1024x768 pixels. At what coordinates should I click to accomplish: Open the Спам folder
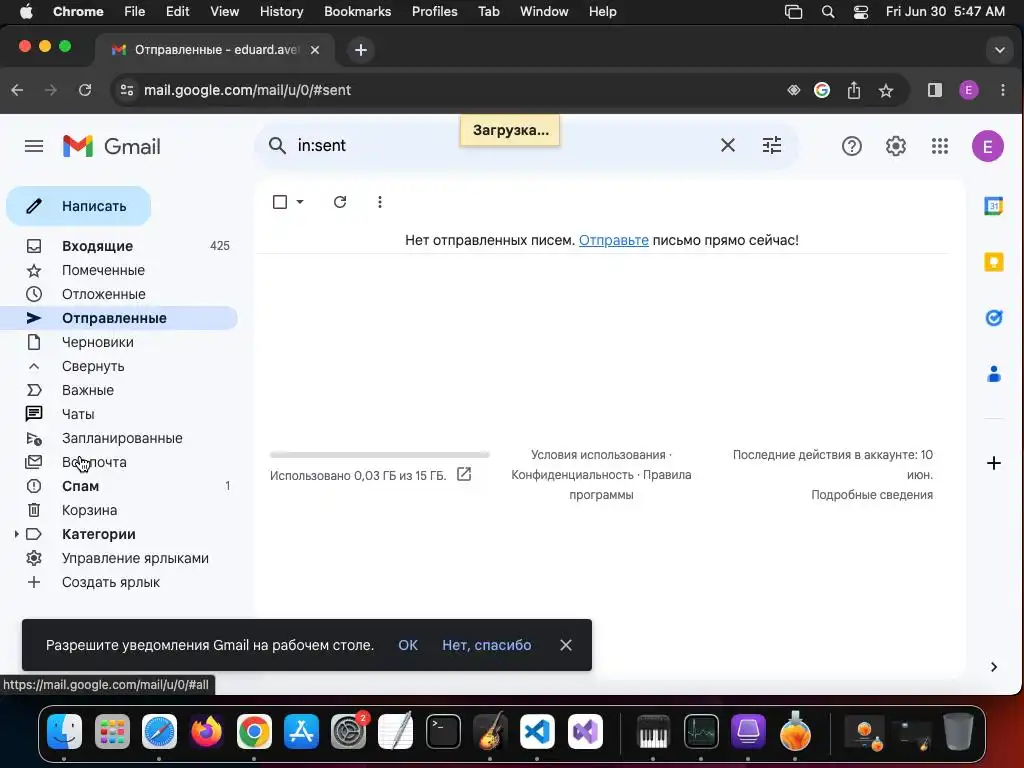(118, 487)
